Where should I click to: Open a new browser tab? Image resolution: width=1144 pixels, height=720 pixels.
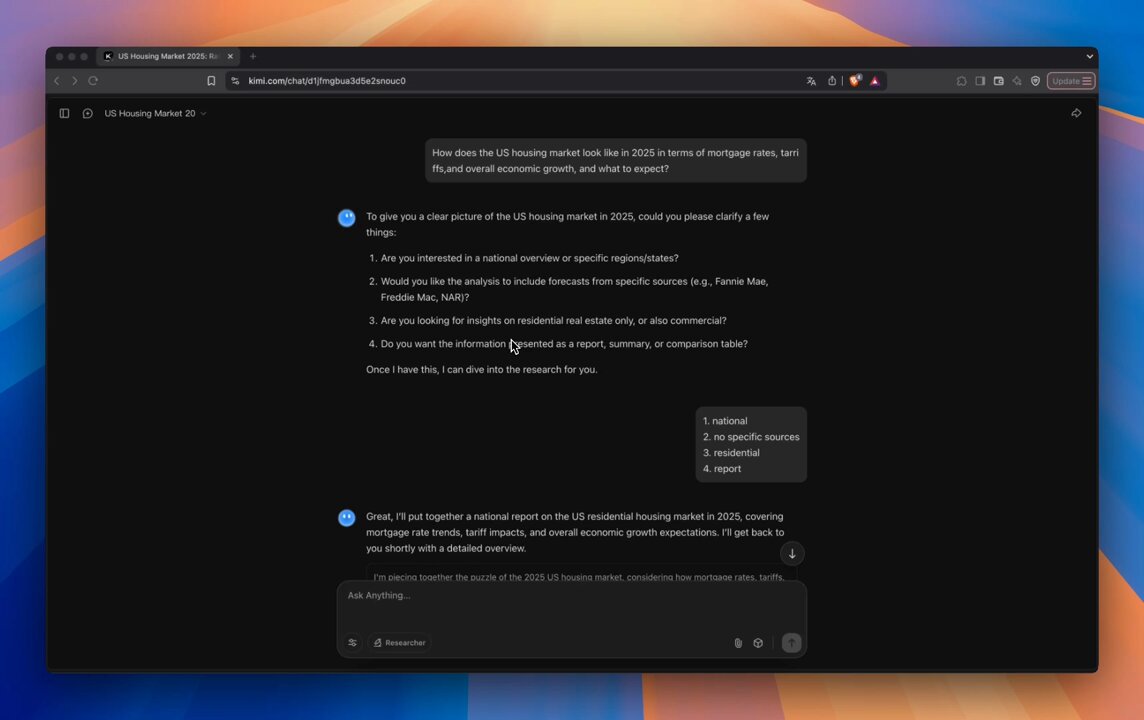pyautogui.click(x=253, y=56)
